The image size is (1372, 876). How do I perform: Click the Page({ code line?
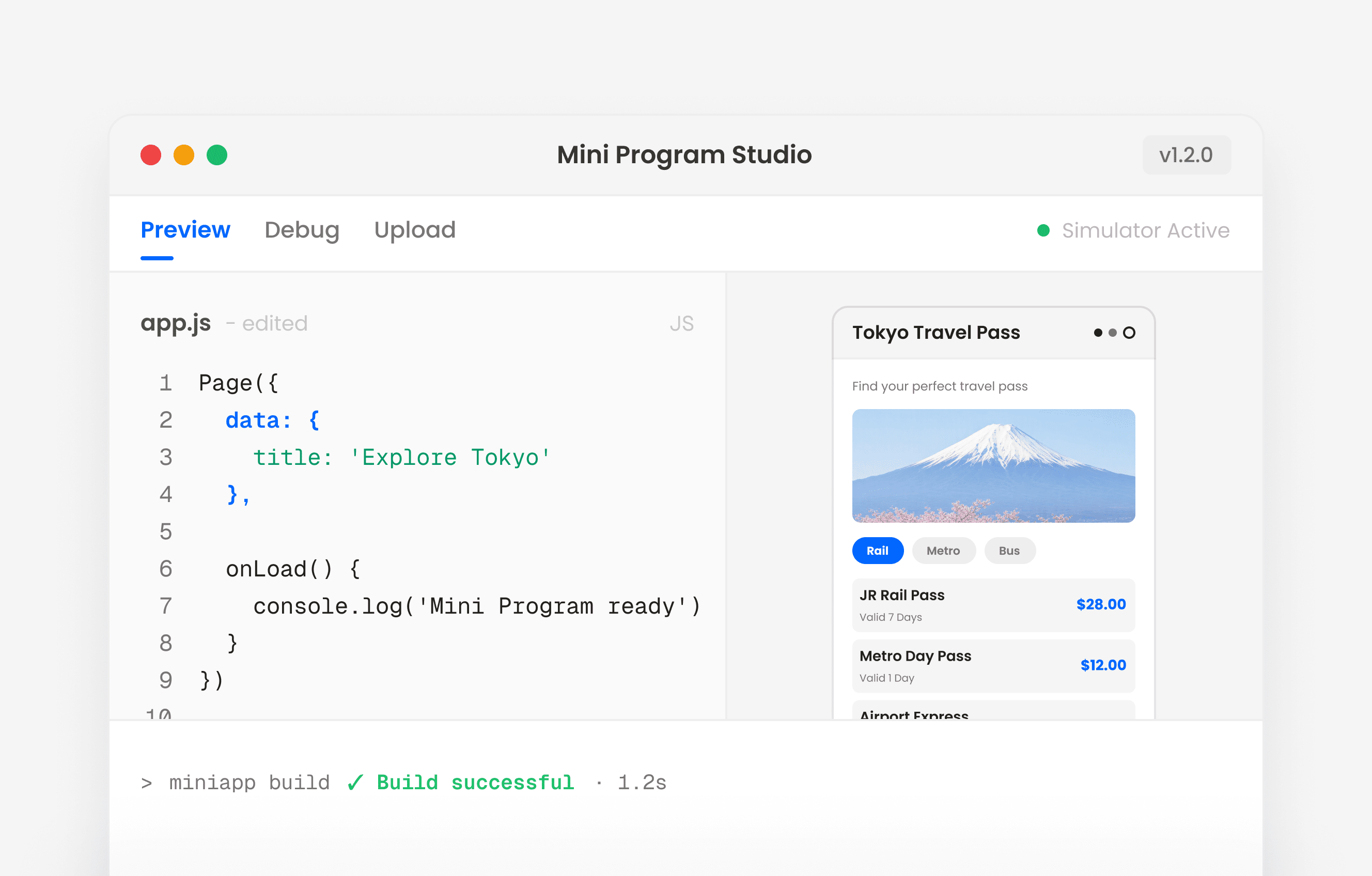(239, 383)
